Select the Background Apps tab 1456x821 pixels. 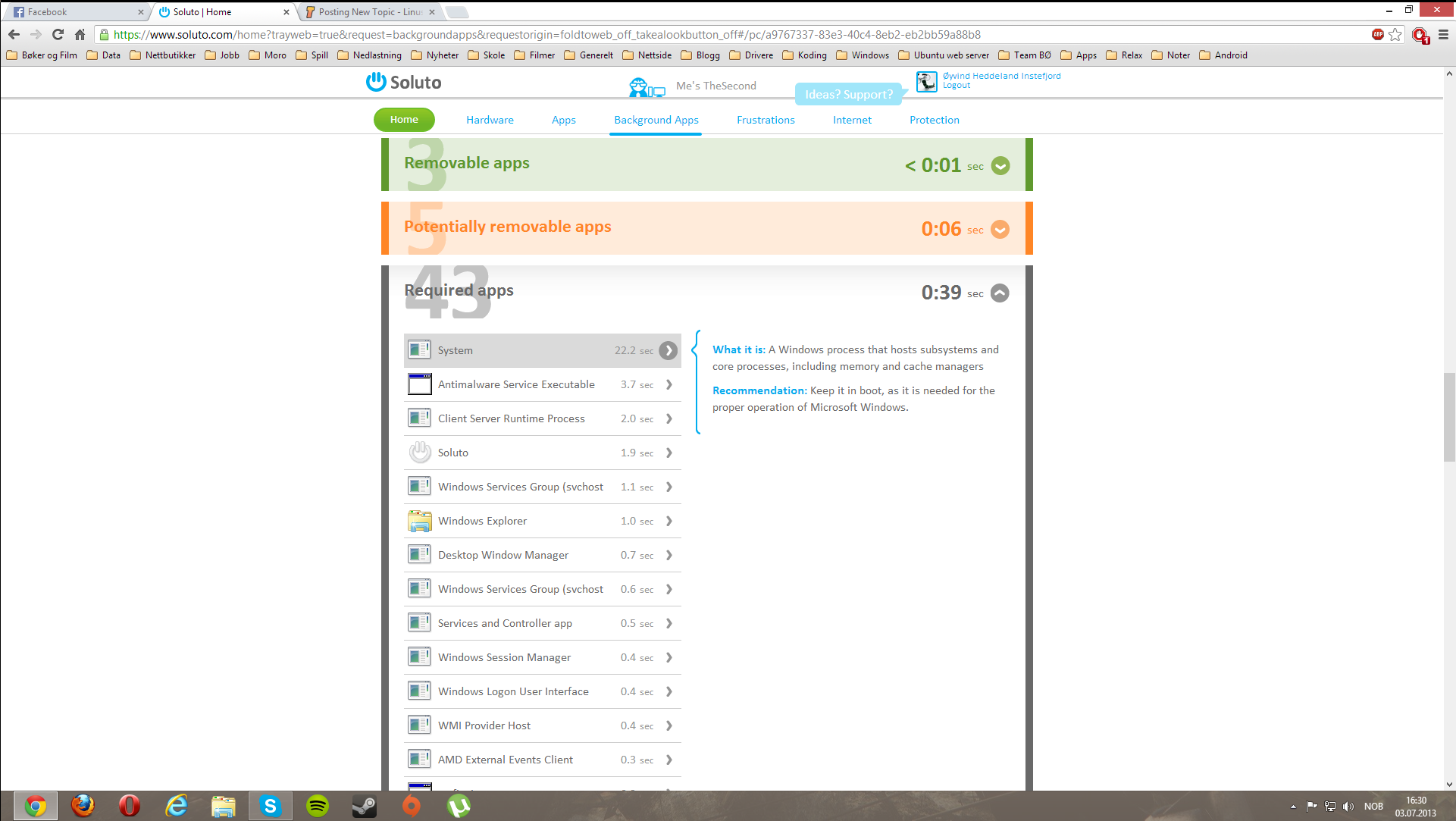pyautogui.click(x=656, y=120)
